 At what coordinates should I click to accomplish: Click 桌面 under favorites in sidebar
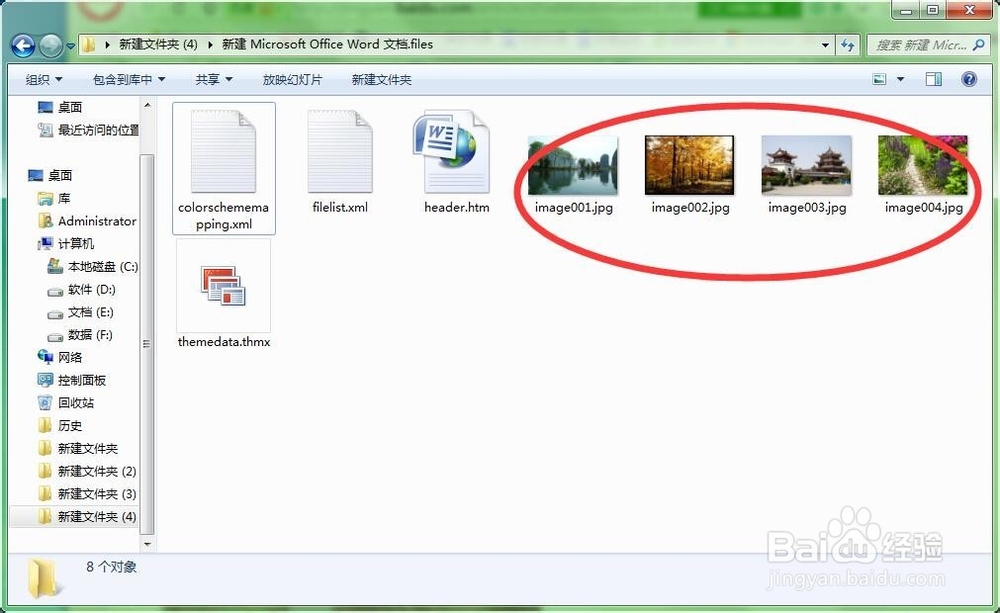point(61,107)
